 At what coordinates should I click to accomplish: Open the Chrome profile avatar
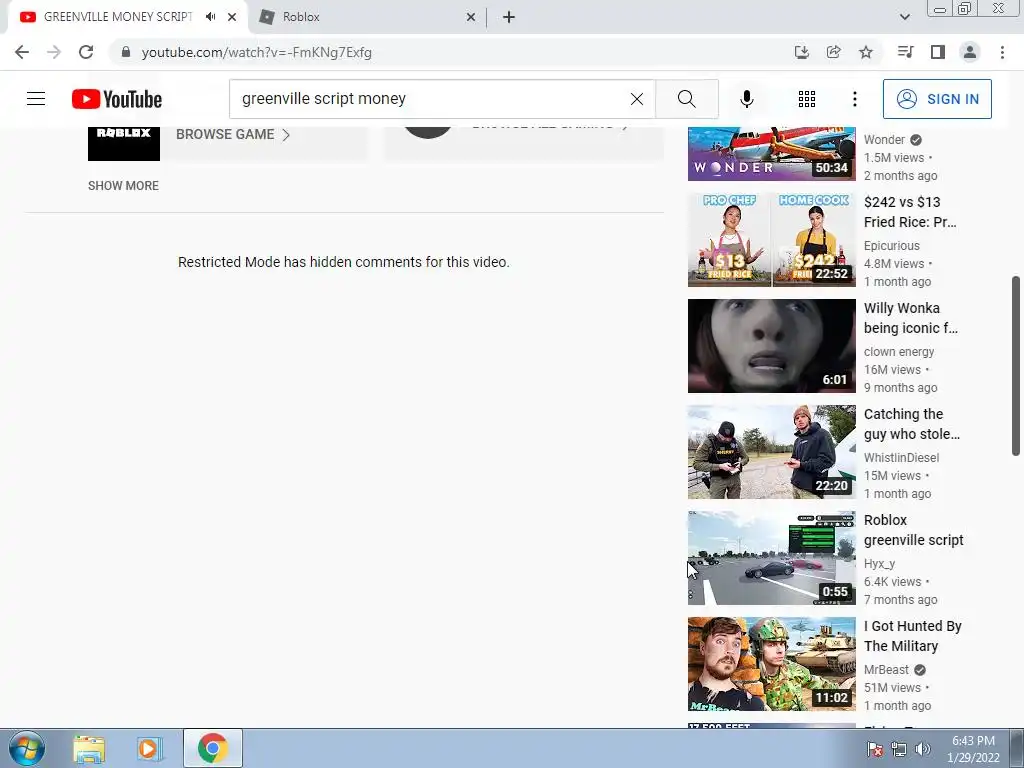(x=970, y=52)
